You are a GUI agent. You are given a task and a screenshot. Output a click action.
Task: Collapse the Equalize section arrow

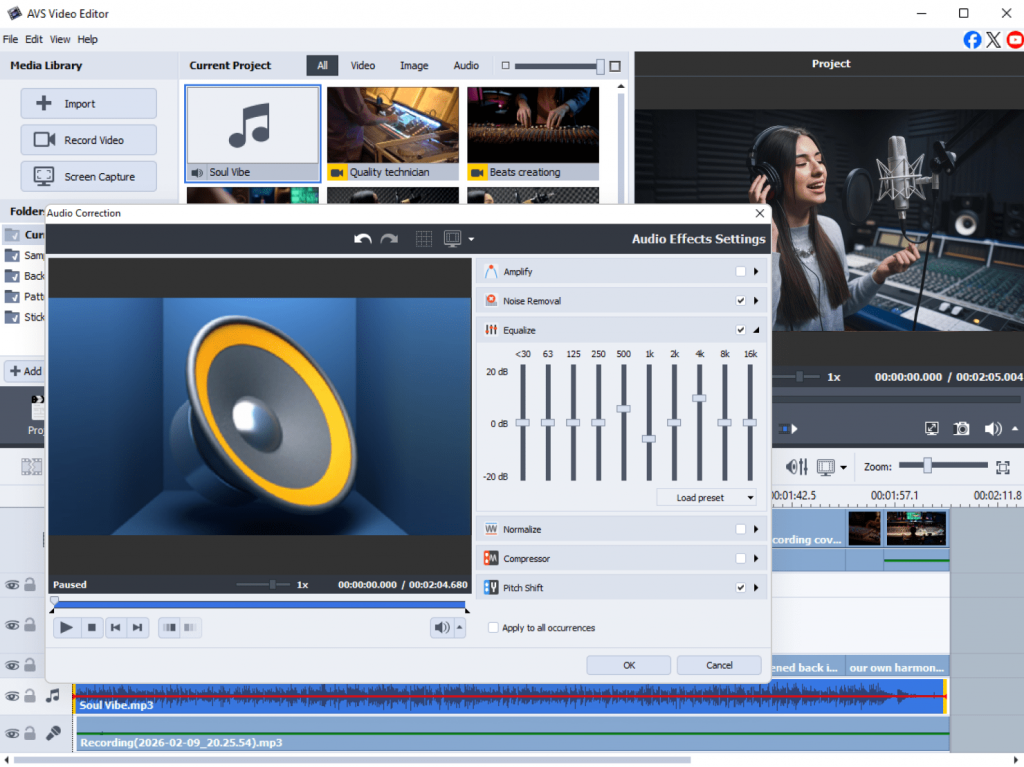(756, 330)
